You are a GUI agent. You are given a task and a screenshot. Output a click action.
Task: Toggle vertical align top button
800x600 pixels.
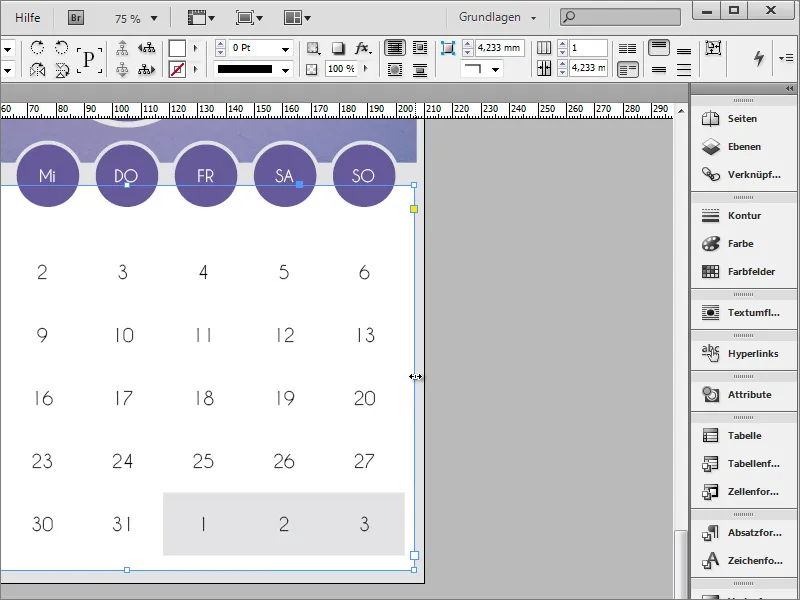(659, 48)
